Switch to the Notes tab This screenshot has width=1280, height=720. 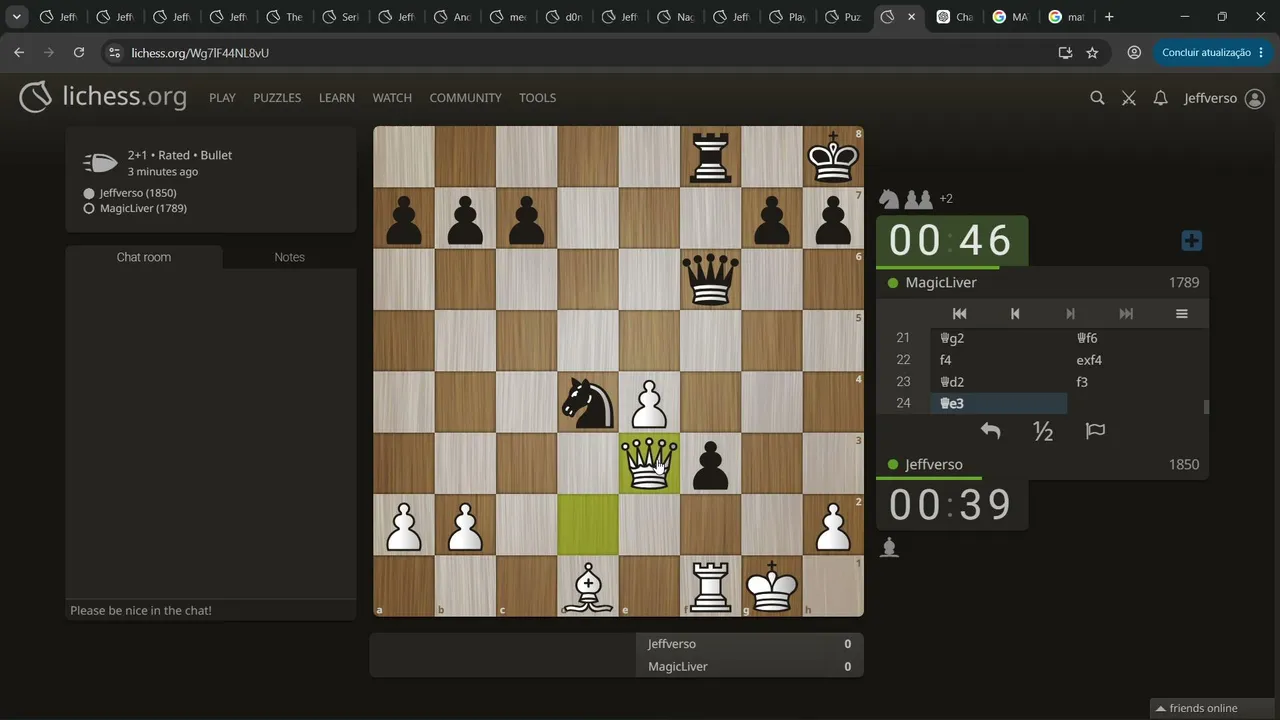pos(289,257)
